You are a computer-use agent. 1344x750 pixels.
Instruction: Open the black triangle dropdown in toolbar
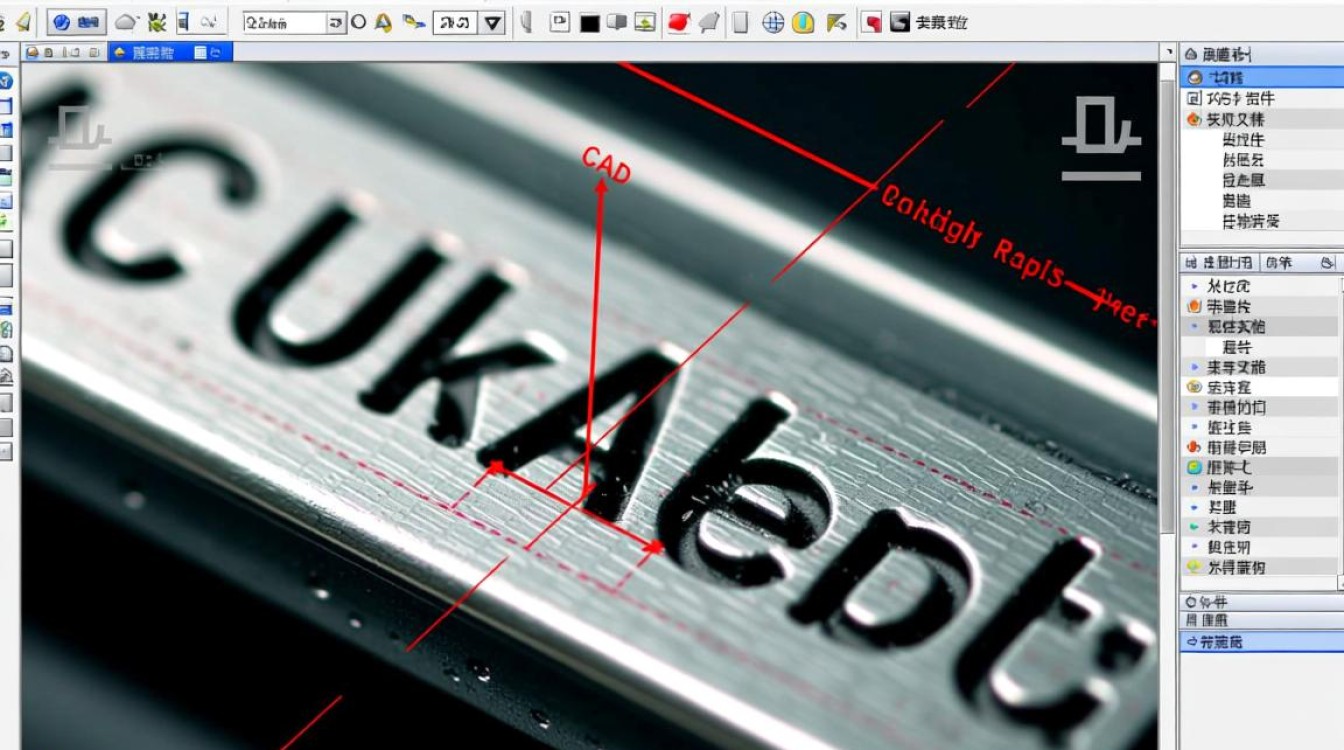(493, 23)
